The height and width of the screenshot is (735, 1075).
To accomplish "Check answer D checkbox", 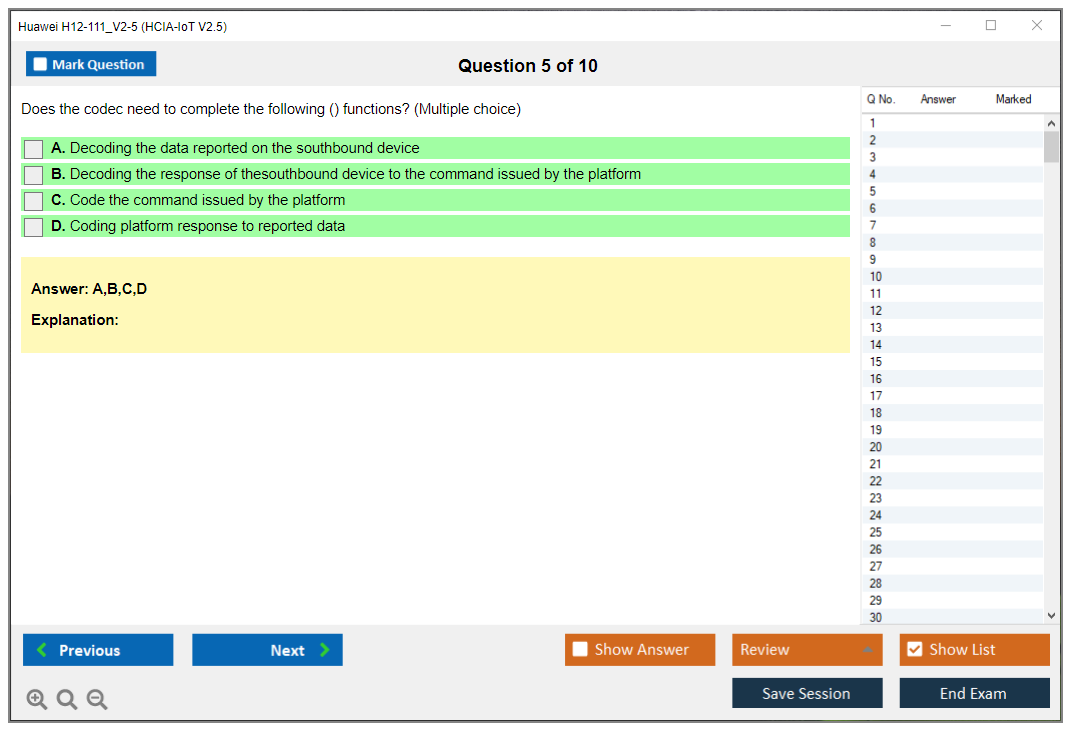I will (34, 227).
